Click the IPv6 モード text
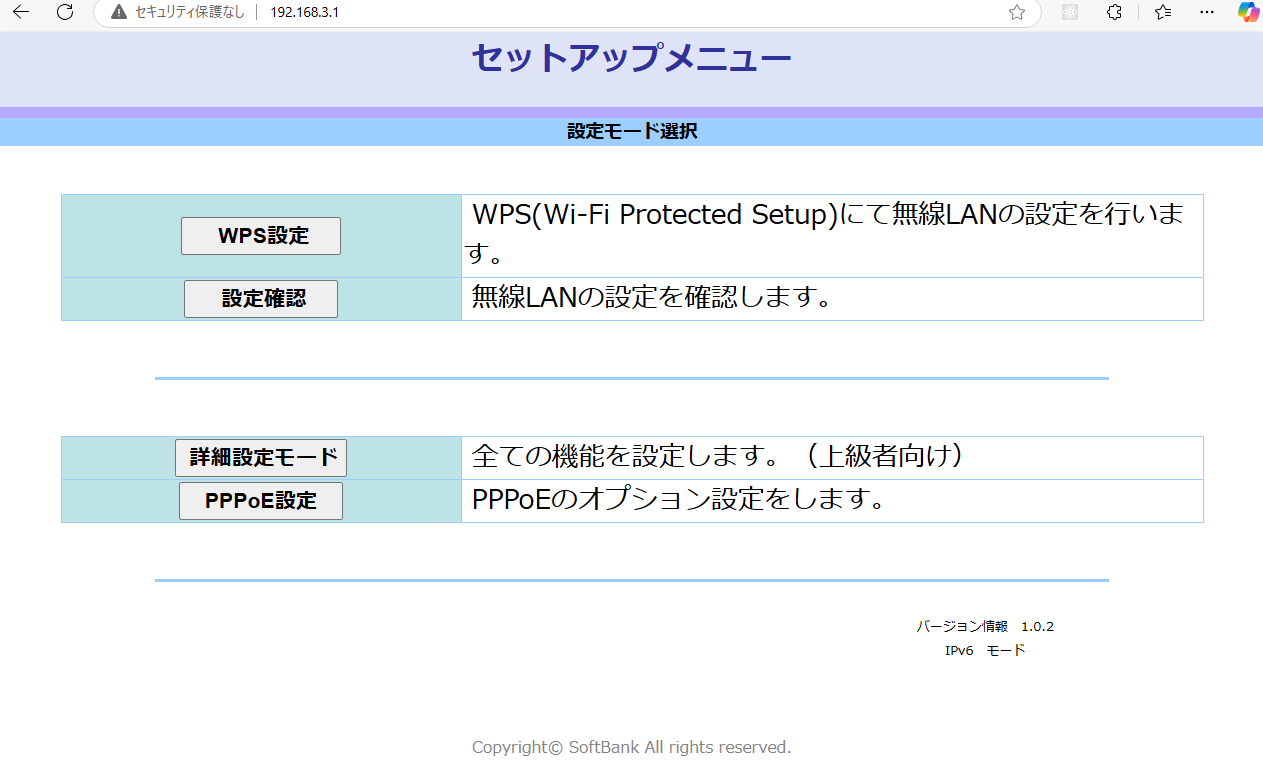Image resolution: width=1263 pixels, height=772 pixels. point(985,650)
